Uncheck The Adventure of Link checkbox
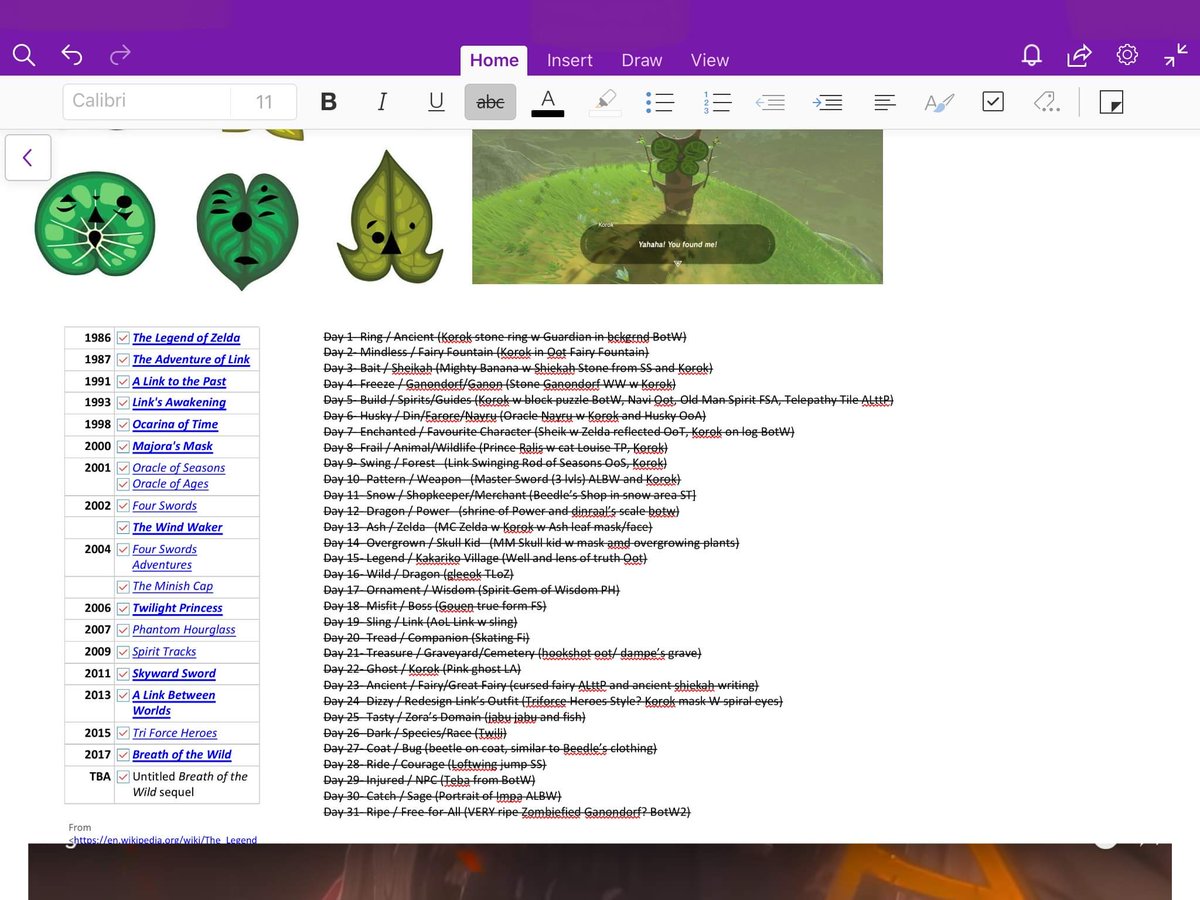The image size is (1200, 900). pos(123,359)
